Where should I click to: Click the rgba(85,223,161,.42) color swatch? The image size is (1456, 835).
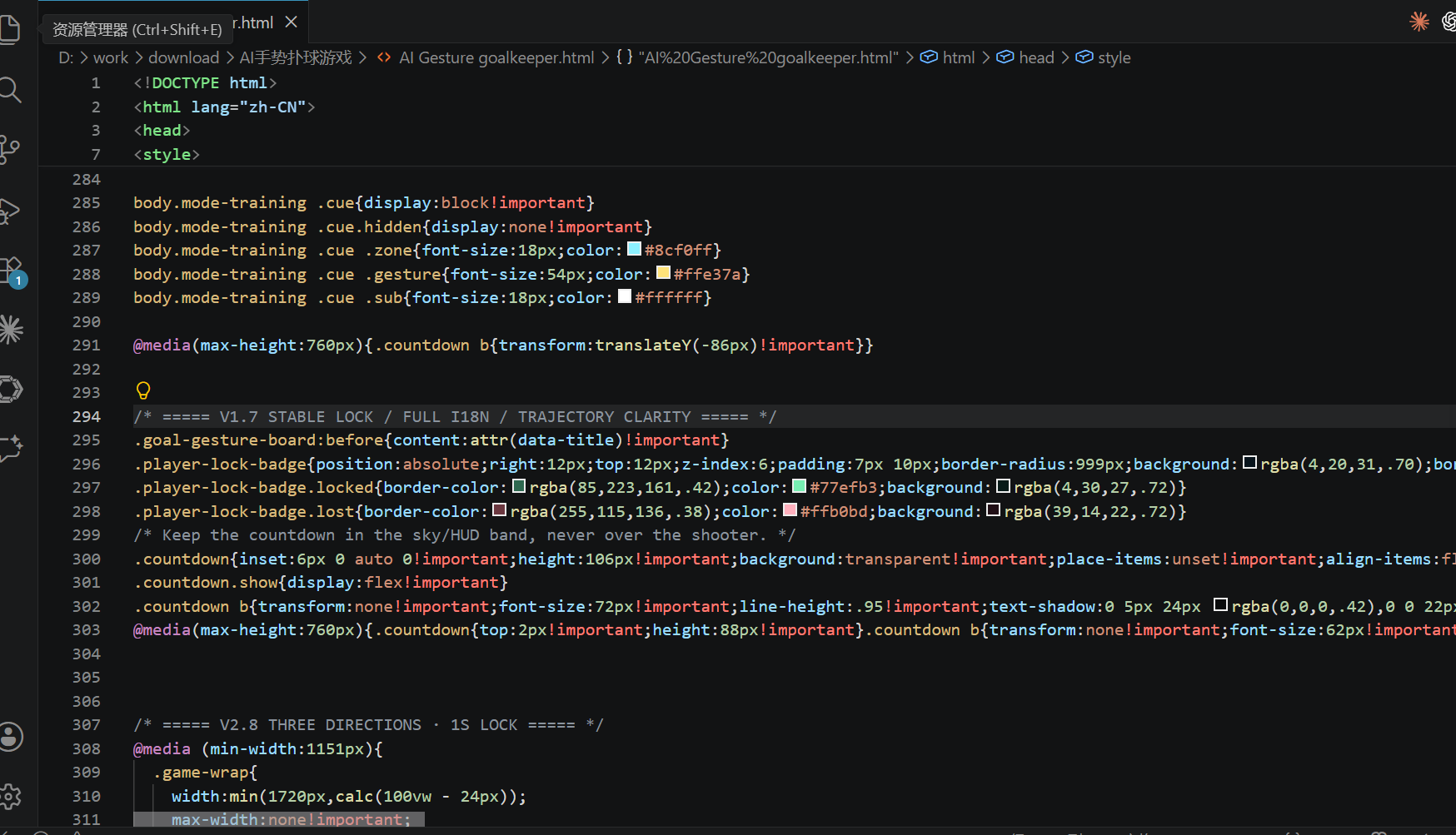(519, 486)
